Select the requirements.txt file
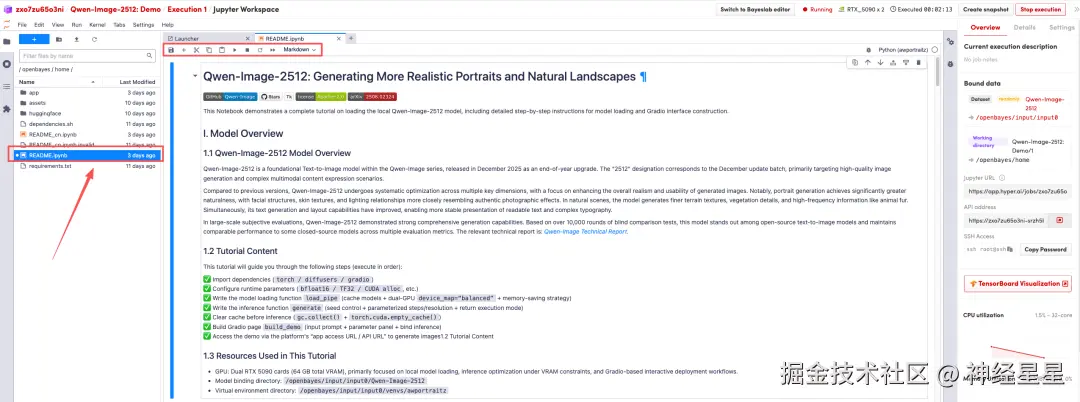The height and width of the screenshot is (402, 1080). 88,166
